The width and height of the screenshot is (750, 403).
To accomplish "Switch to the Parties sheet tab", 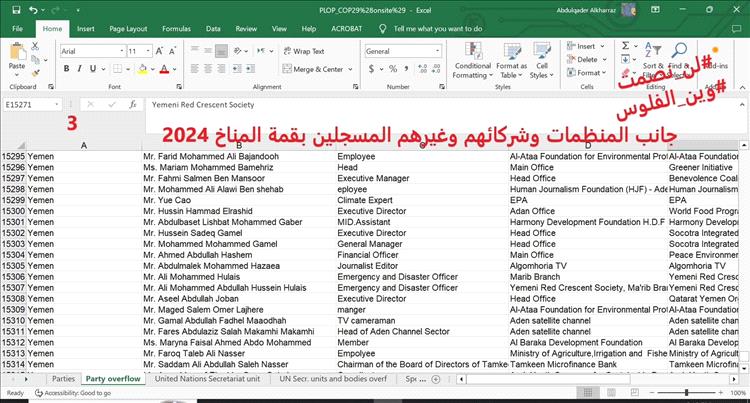I will (63, 379).
